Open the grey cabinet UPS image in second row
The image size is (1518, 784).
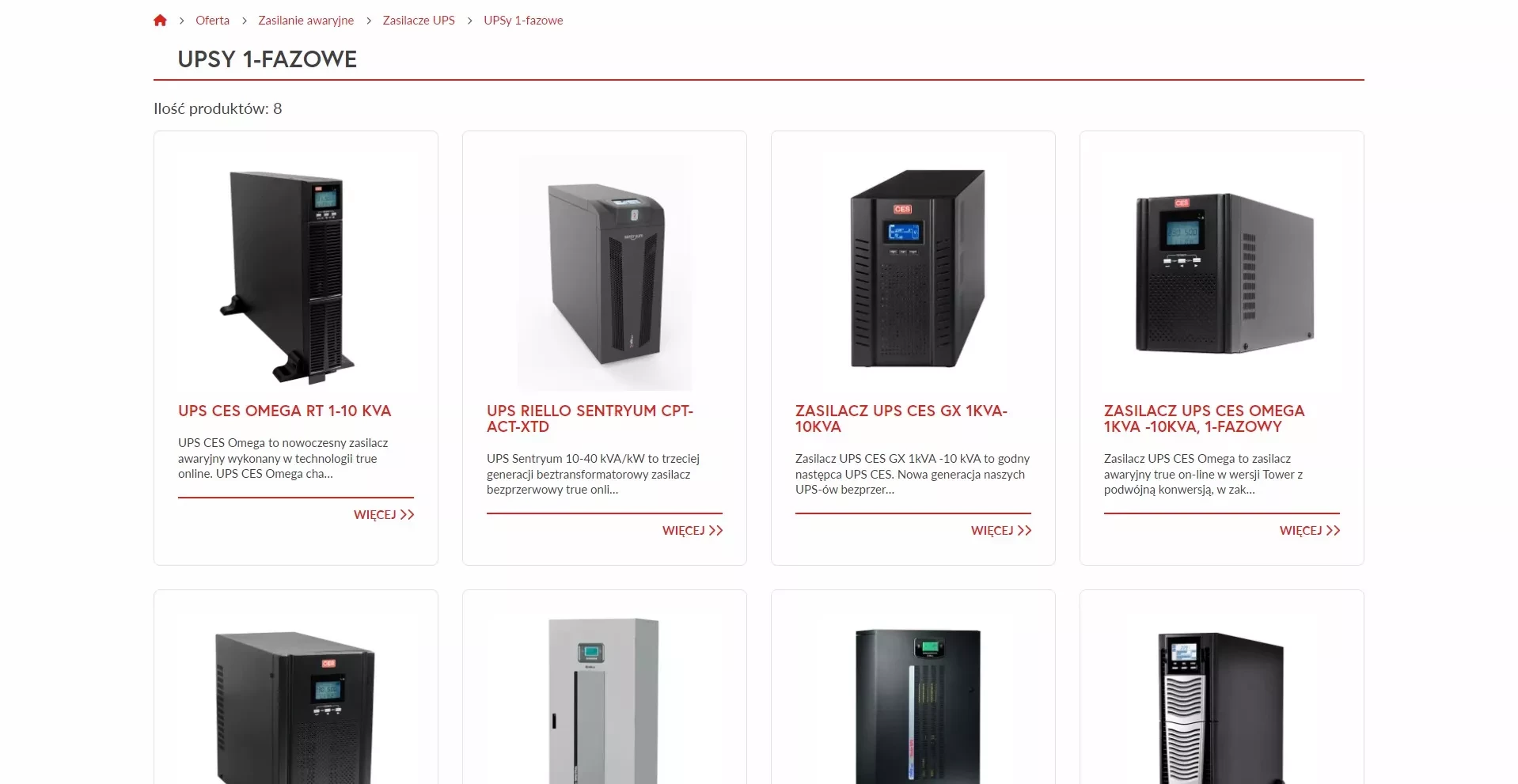(605, 699)
